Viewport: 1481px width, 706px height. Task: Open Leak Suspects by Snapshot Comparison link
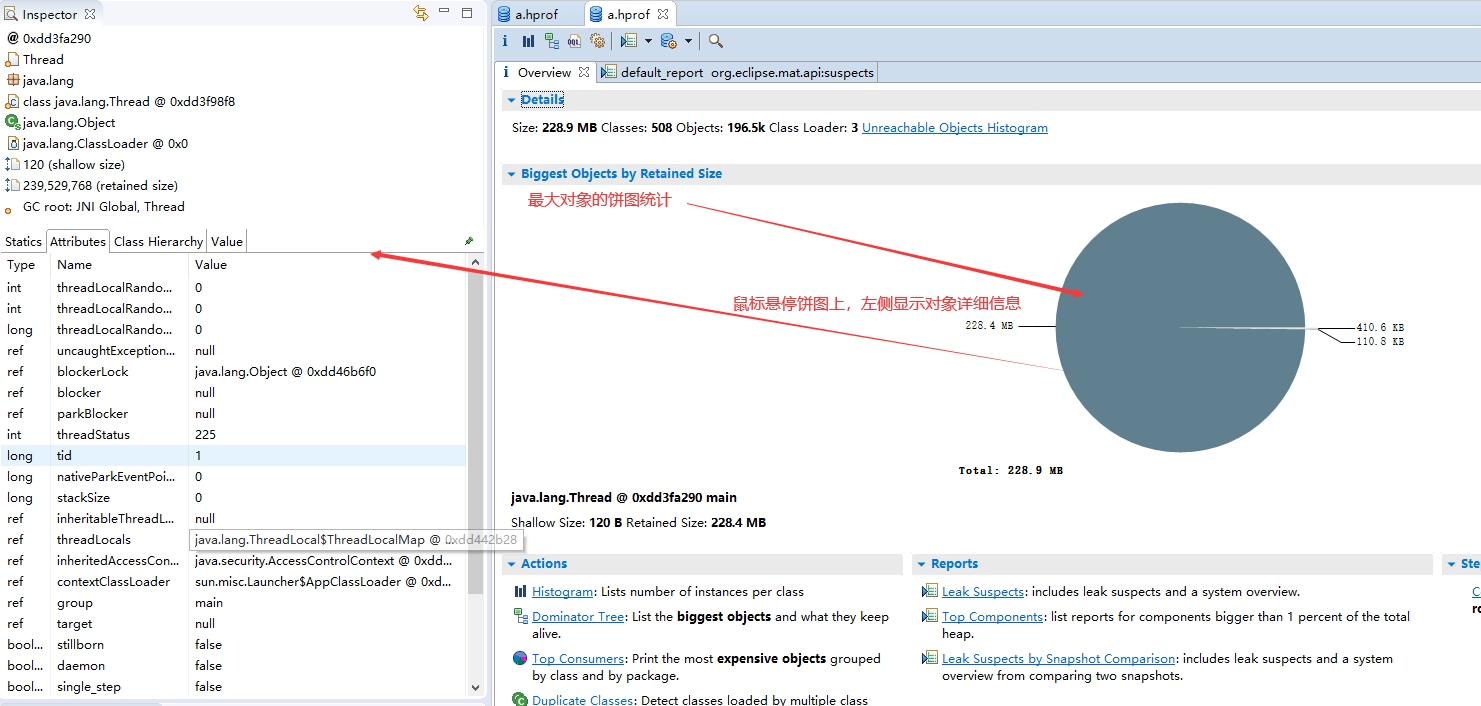(x=1059, y=659)
